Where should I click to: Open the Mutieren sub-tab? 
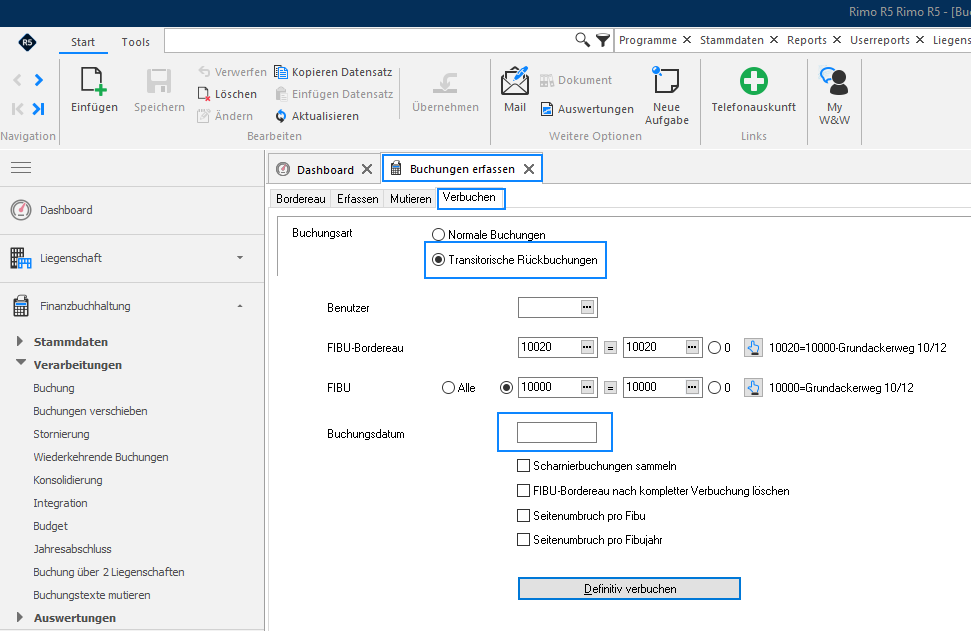pos(411,199)
